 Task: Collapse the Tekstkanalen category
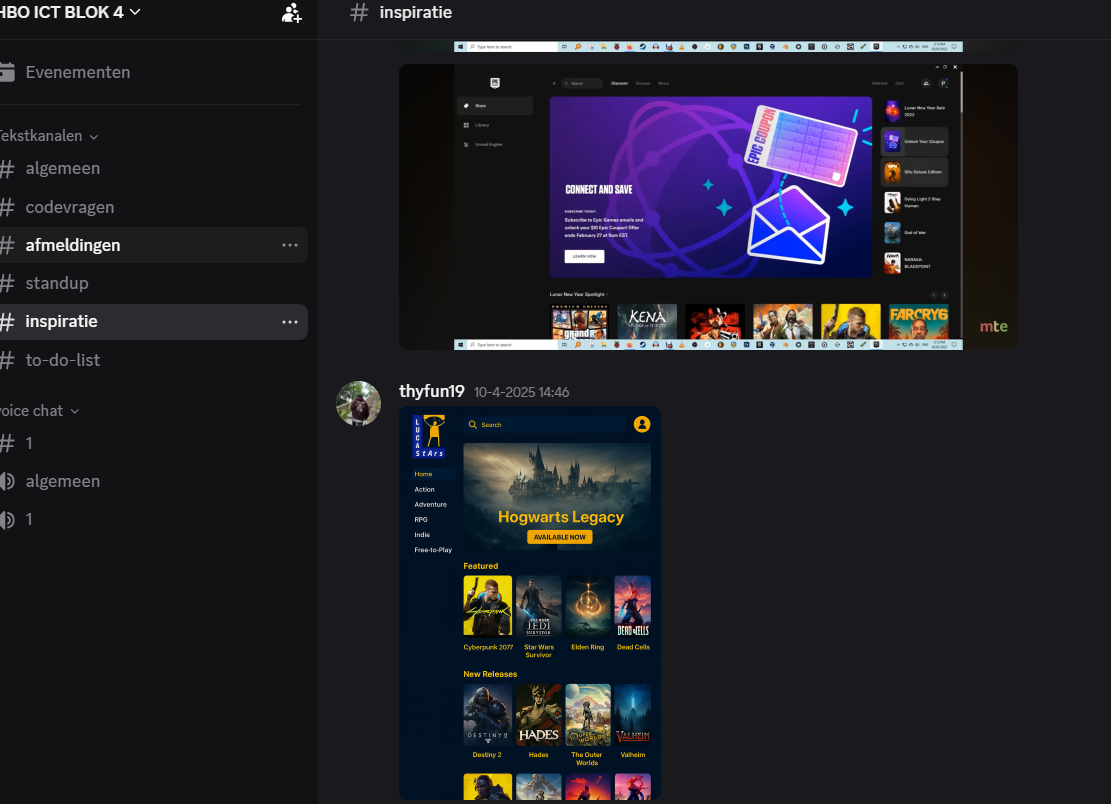(x=50, y=136)
